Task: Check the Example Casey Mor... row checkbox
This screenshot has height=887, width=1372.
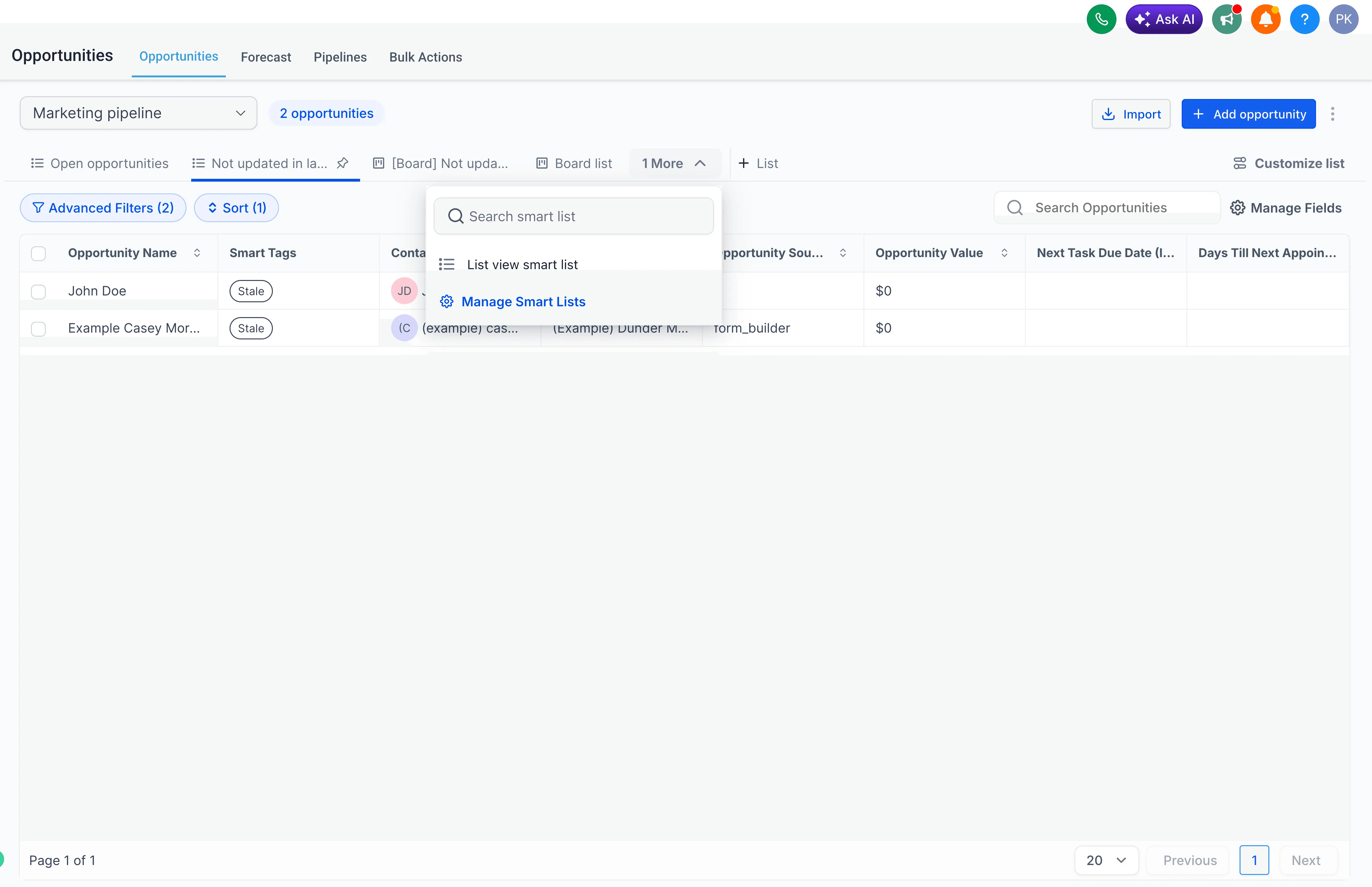Action: coord(39,329)
